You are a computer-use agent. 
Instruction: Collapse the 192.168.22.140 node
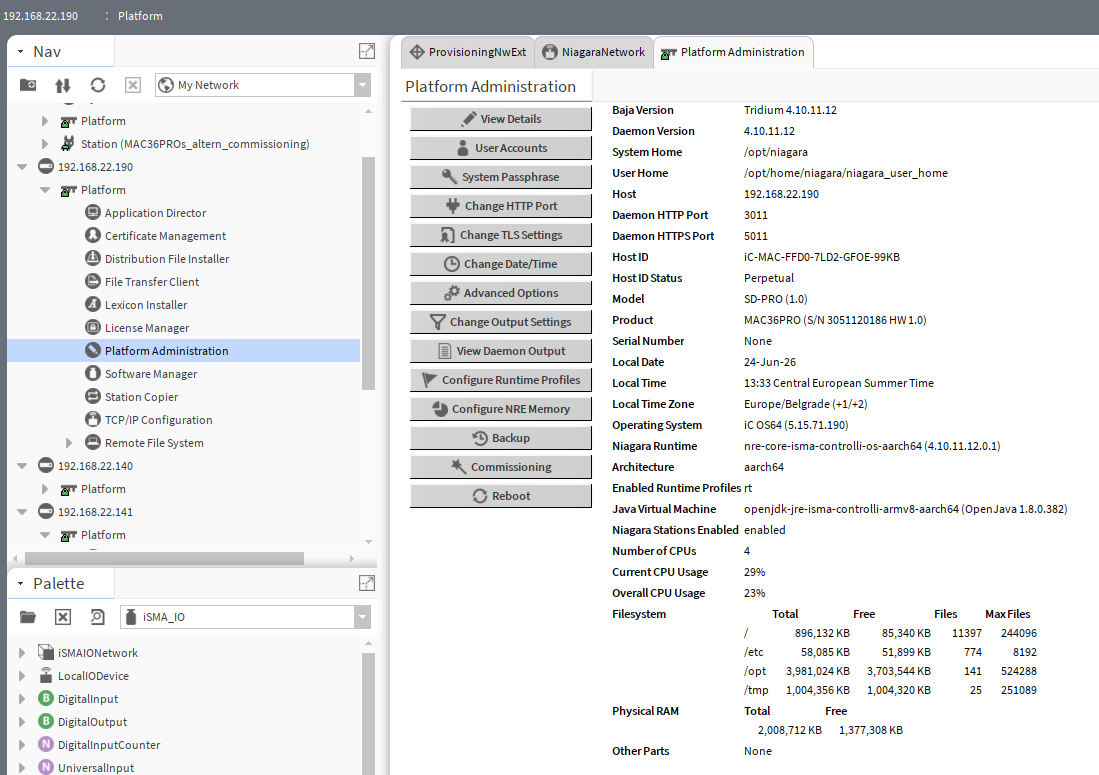tap(22, 466)
